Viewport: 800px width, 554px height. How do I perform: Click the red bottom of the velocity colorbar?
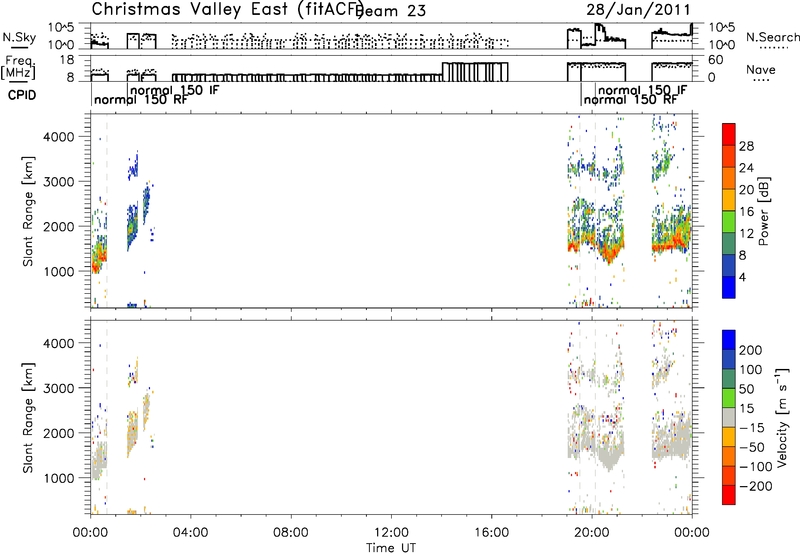pos(729,495)
